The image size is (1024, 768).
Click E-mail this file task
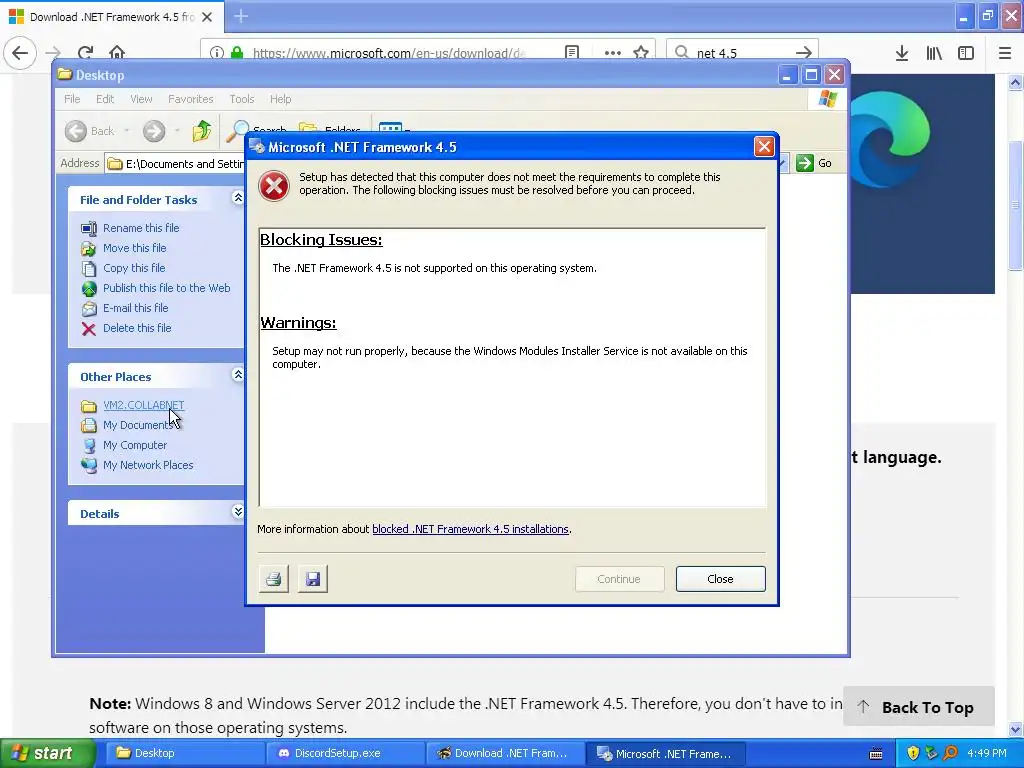135,308
